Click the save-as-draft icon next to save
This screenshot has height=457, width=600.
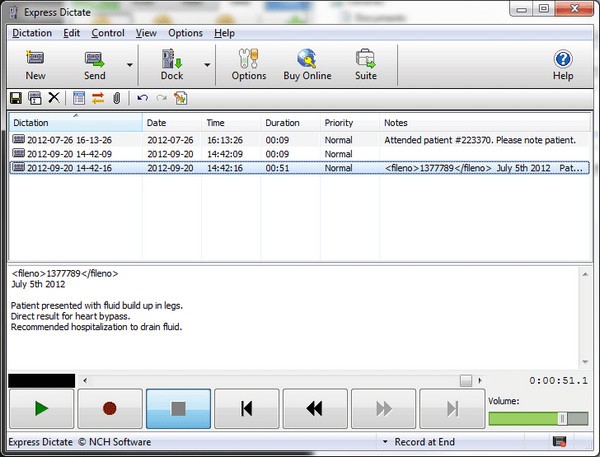[35, 98]
